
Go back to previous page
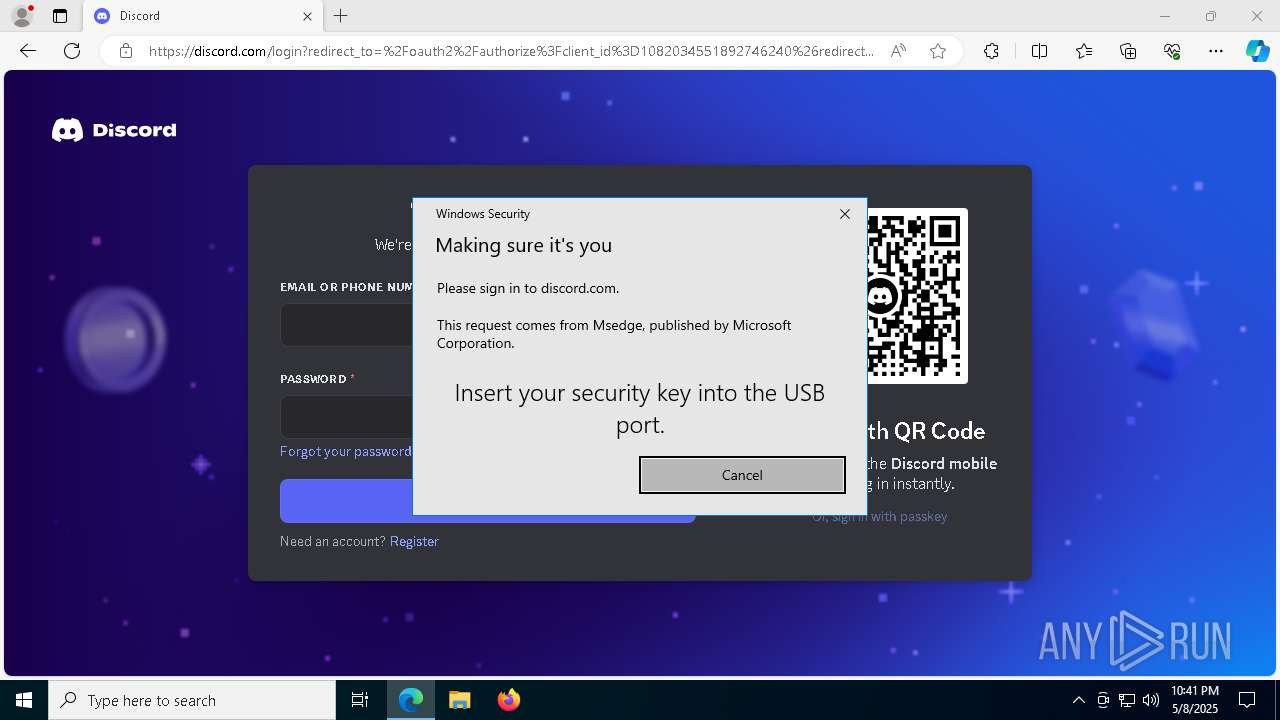pos(28,51)
